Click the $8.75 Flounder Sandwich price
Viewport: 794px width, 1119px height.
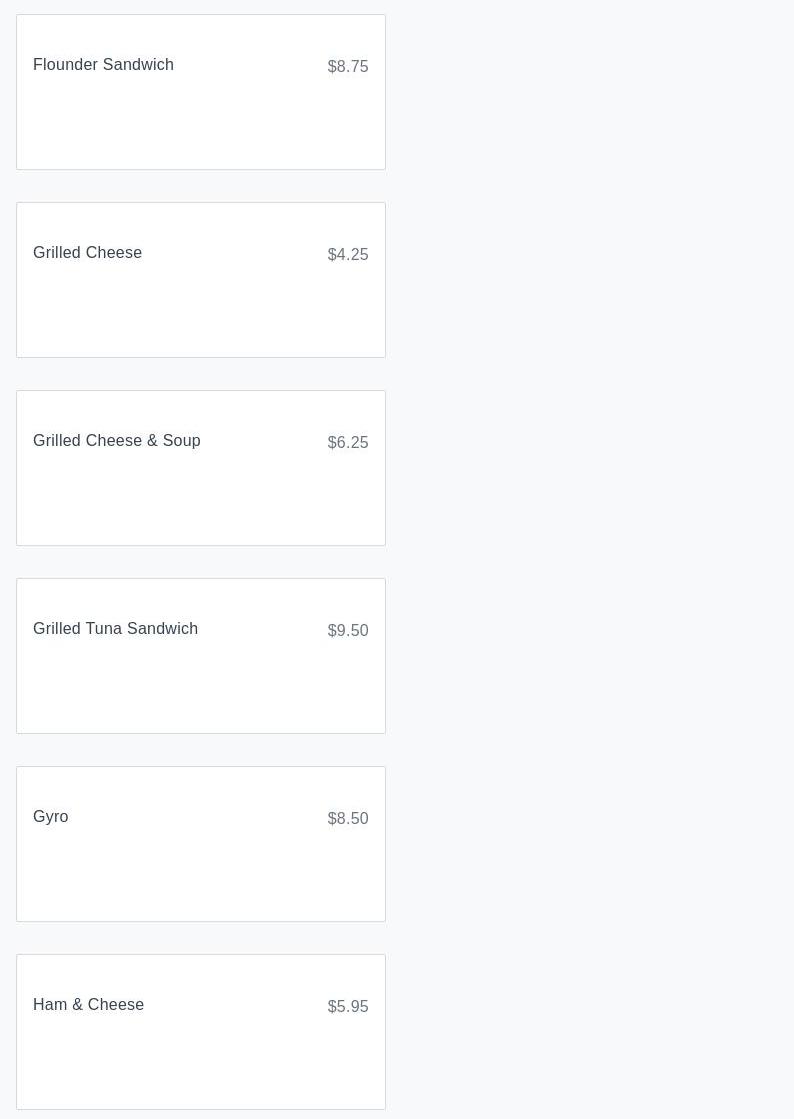[348, 67]
